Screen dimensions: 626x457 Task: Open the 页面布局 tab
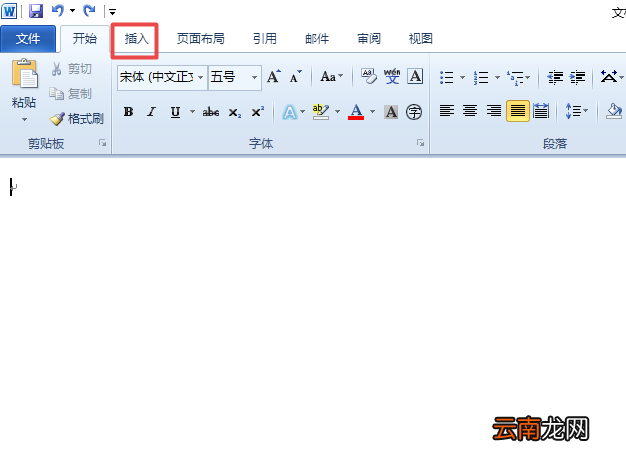[x=200, y=39]
